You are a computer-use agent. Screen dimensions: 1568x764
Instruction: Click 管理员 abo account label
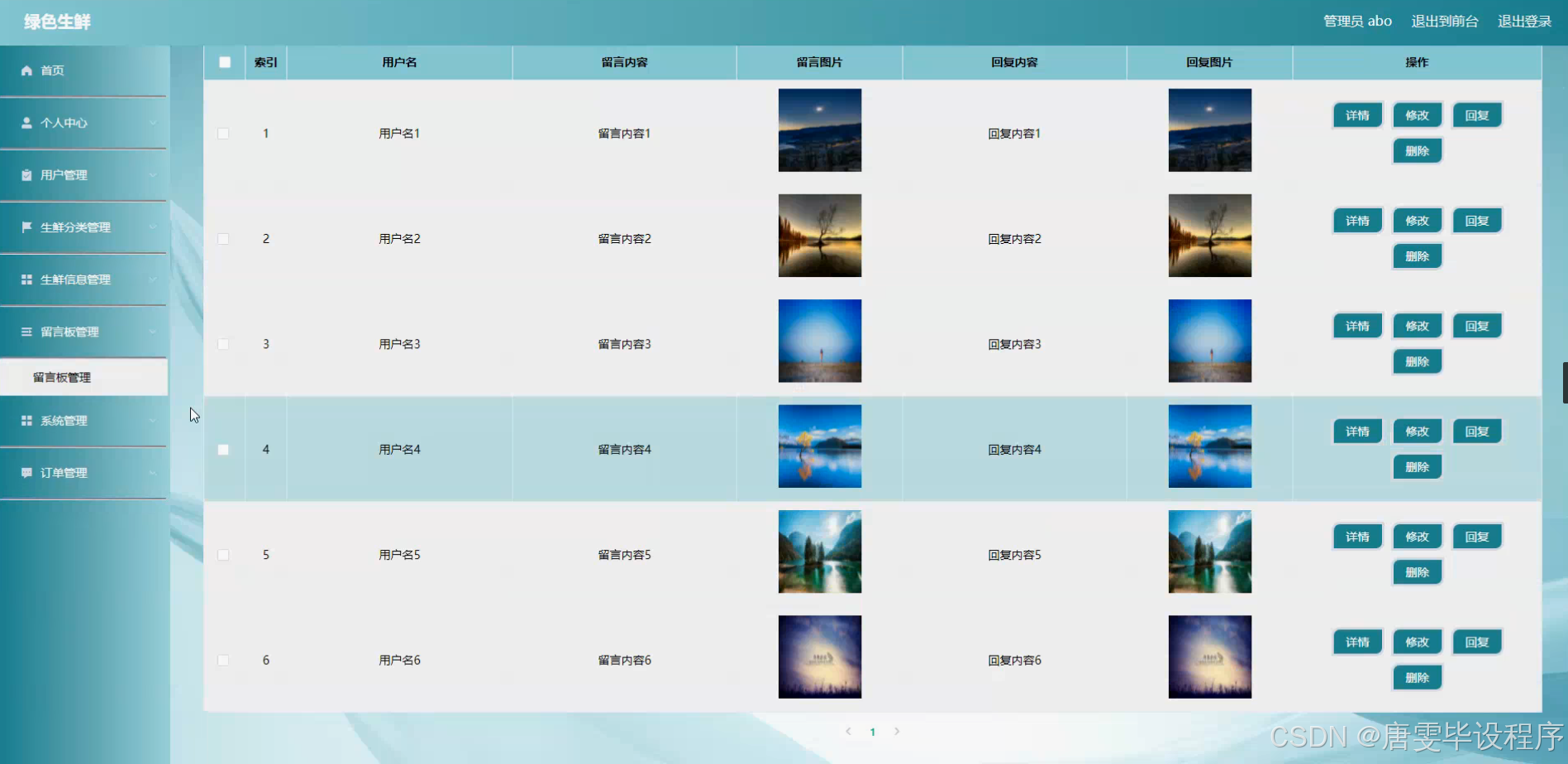coord(1357,21)
